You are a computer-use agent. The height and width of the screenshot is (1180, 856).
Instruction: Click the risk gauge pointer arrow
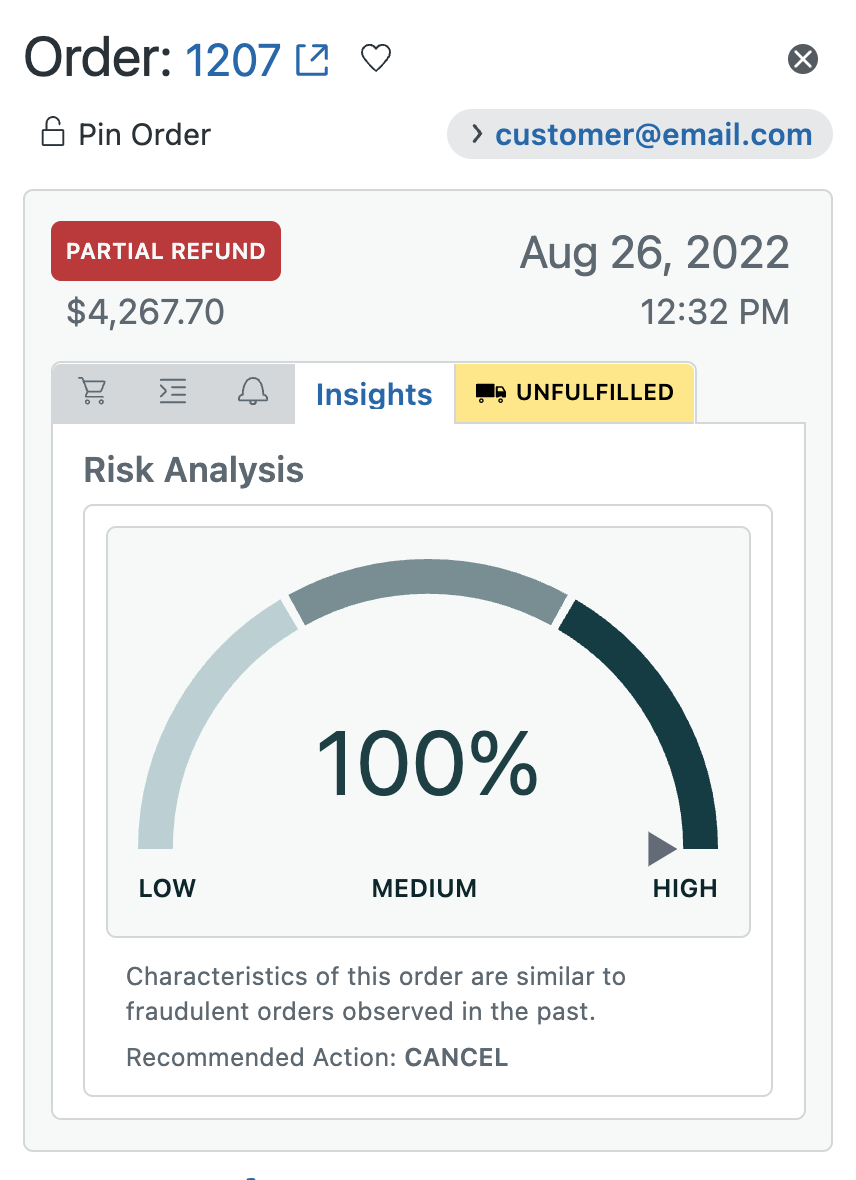click(661, 849)
